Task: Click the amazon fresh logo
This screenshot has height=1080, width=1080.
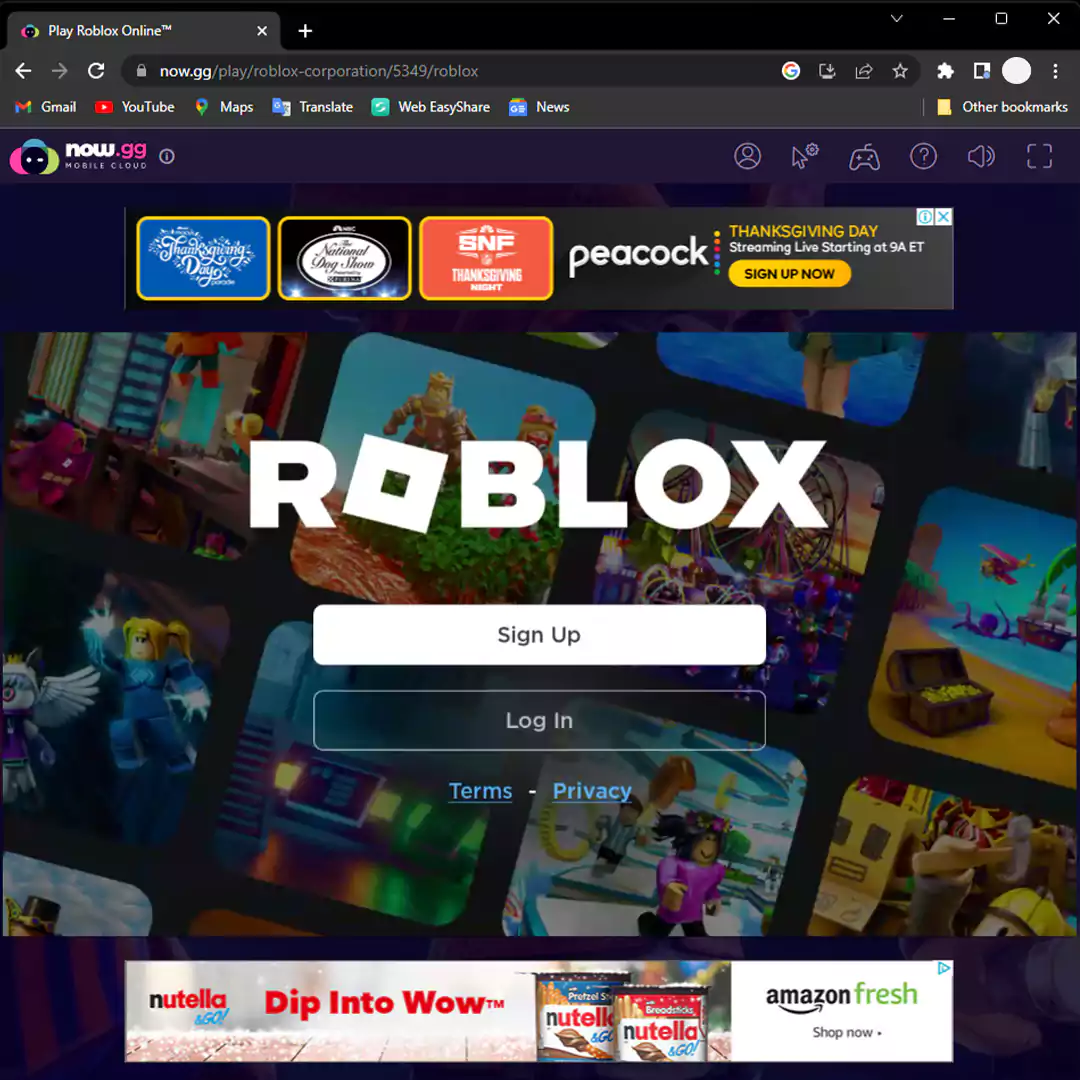Action: coord(841,997)
